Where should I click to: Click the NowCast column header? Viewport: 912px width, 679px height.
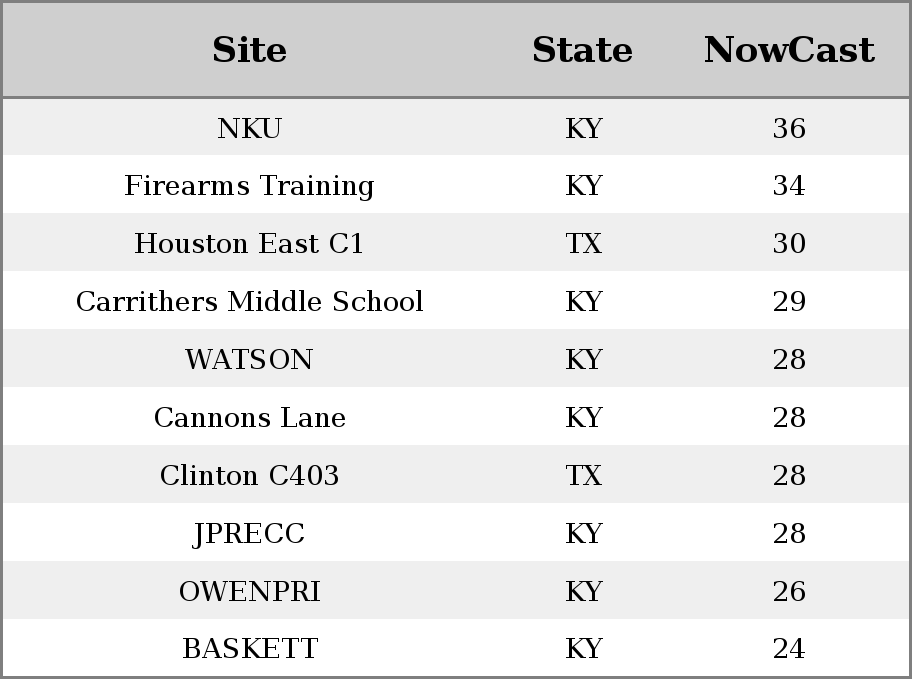[x=789, y=50]
